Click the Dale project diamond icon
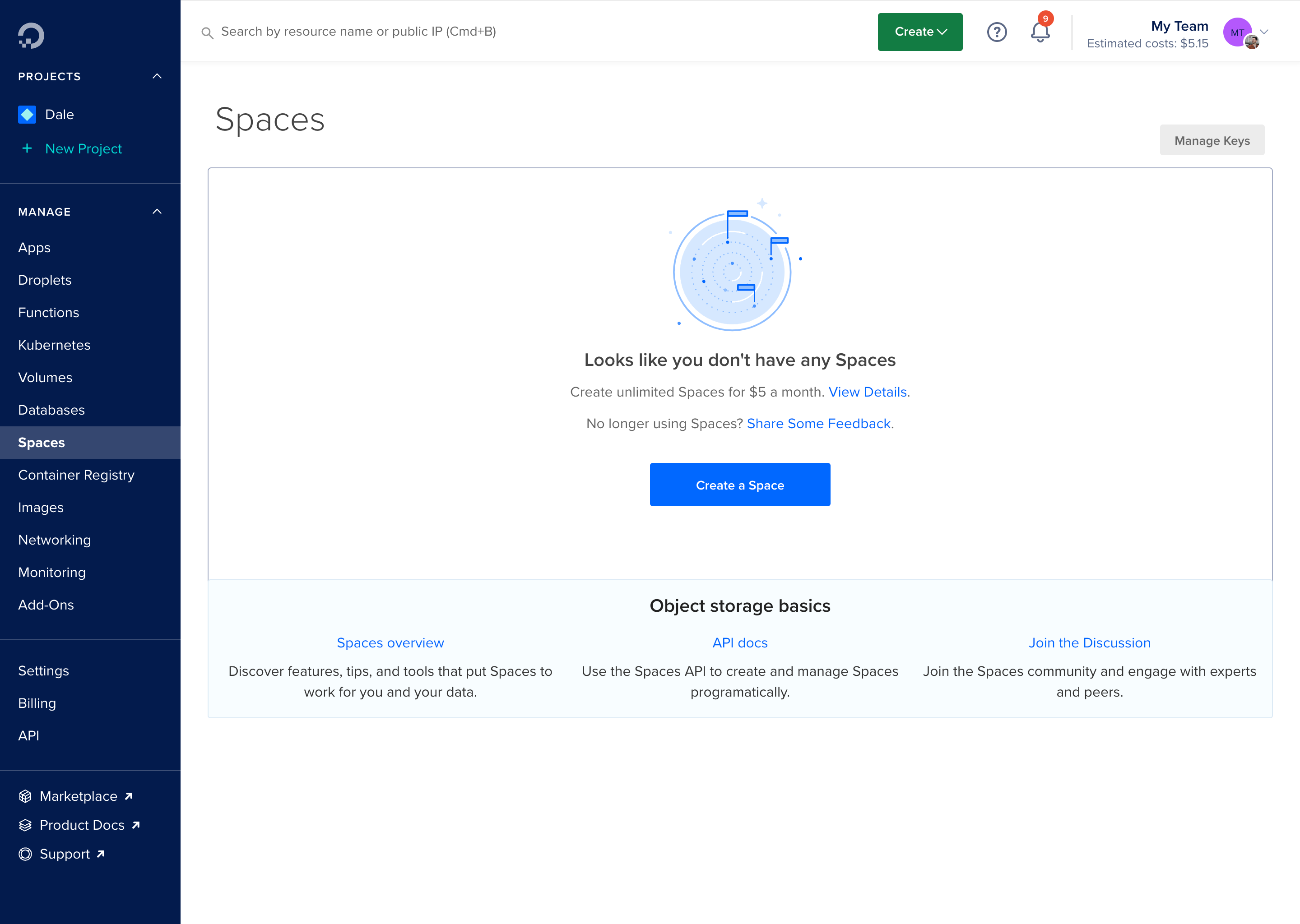1300x924 pixels. [x=27, y=114]
